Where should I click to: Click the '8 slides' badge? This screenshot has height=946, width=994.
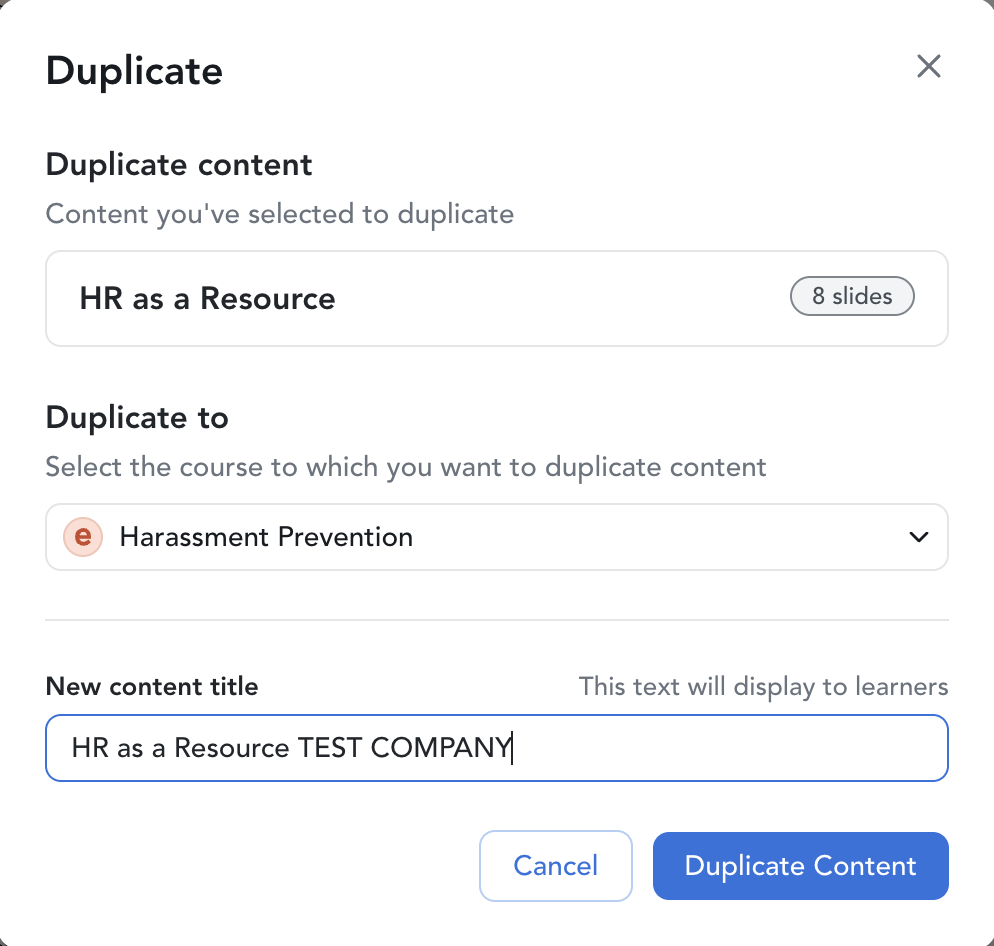coord(852,297)
